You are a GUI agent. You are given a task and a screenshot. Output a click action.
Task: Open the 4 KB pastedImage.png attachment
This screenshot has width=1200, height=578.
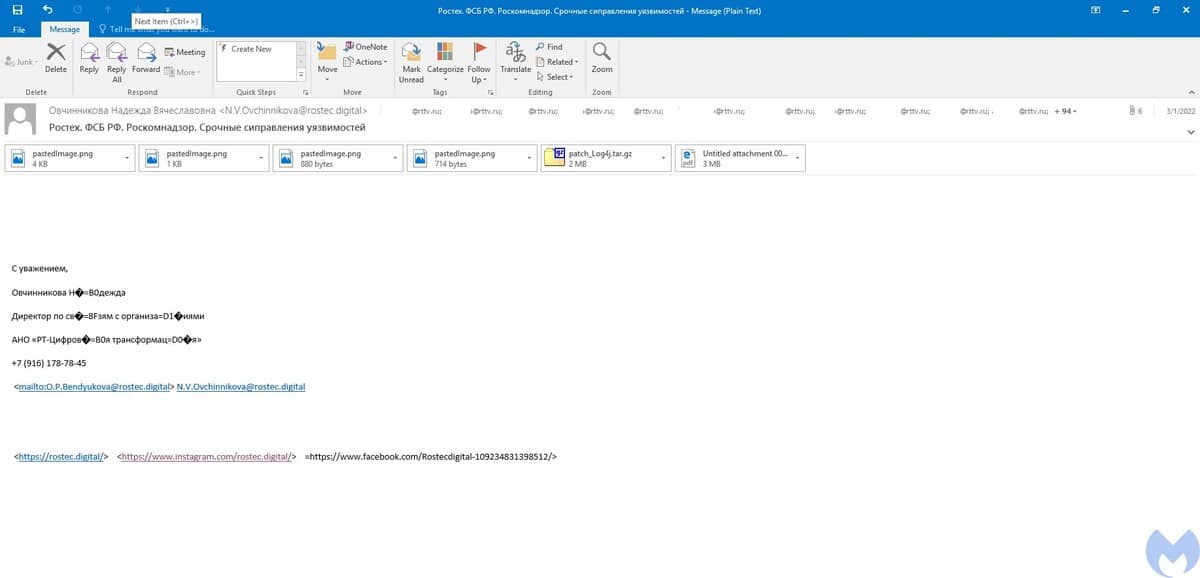coord(69,158)
